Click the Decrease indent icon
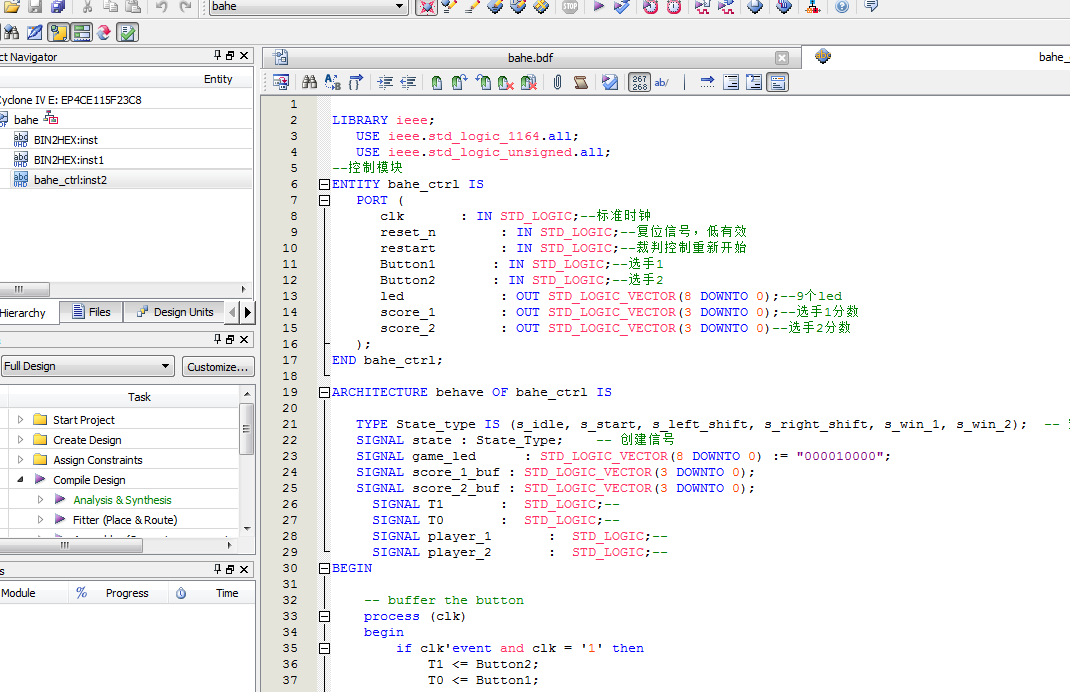Screen dimensions: 1070x692 pyautogui.click(x=408, y=83)
